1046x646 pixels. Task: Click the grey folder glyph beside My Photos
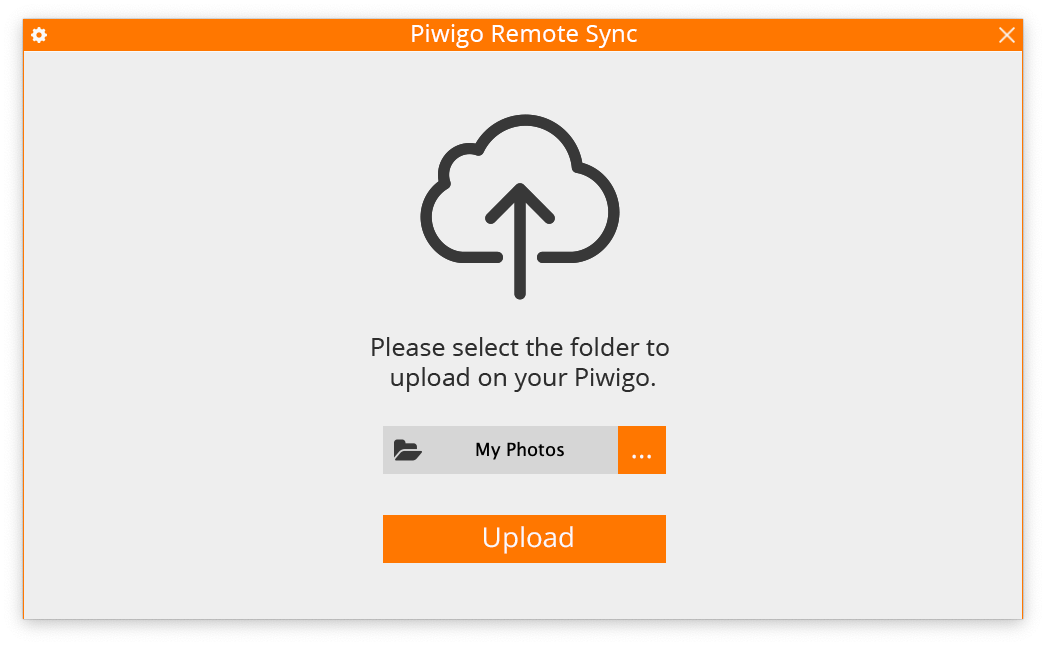408,450
